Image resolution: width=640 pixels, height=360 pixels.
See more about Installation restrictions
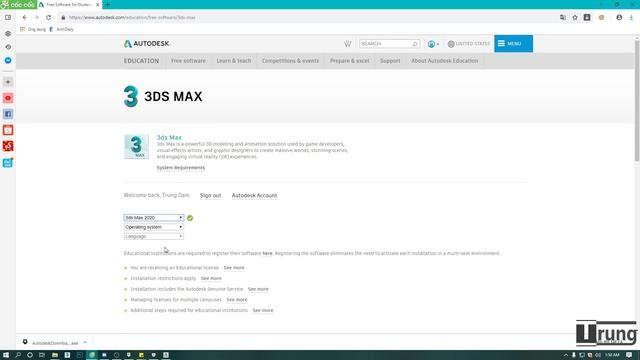(211, 278)
